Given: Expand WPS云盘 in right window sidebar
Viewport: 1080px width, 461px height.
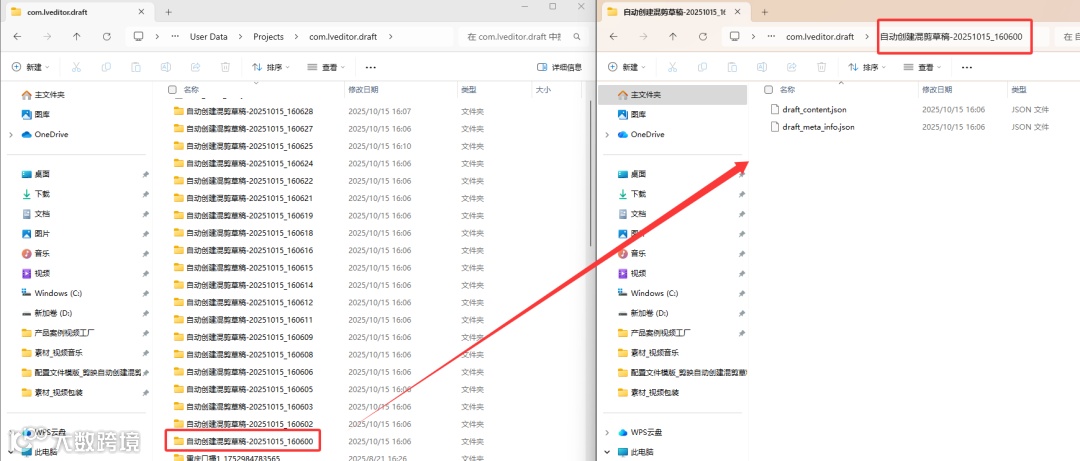Looking at the screenshot, I should coord(607,432).
